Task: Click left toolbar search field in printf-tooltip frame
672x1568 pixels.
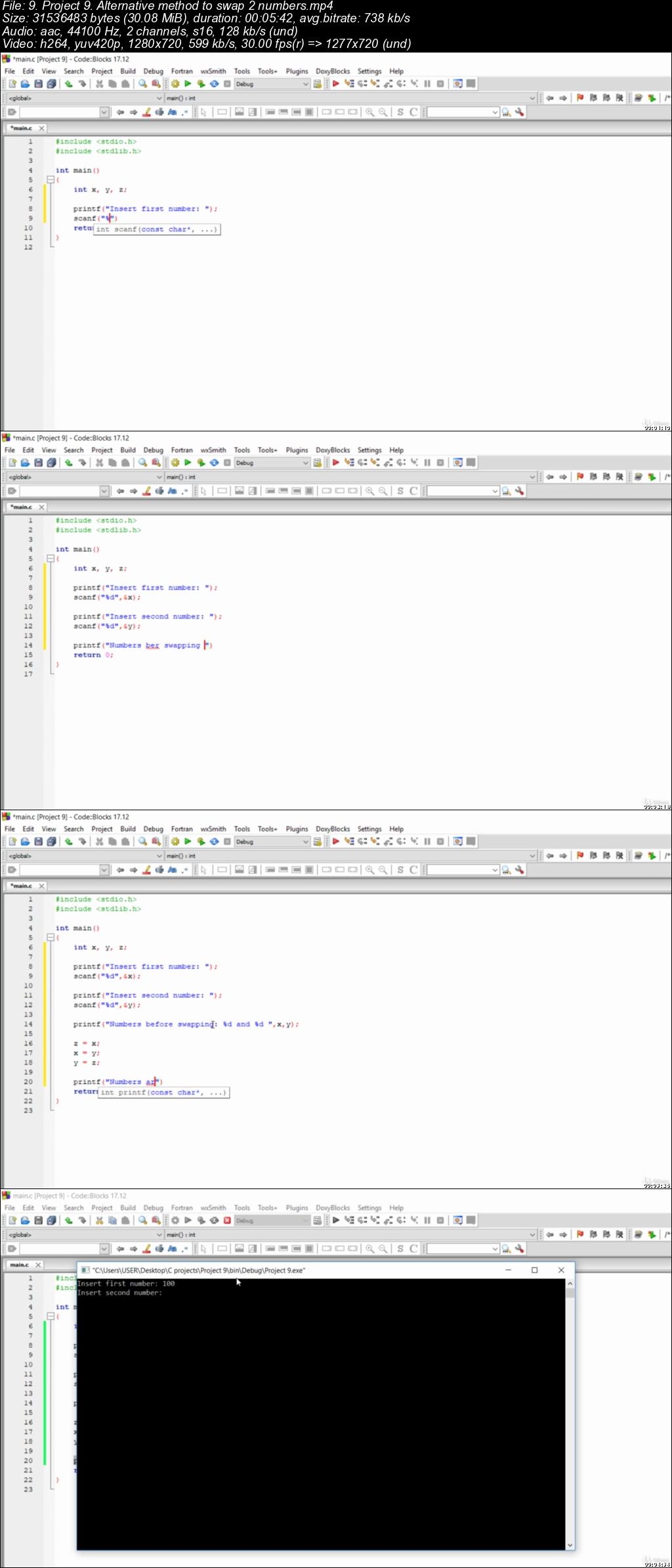Action: (x=64, y=870)
